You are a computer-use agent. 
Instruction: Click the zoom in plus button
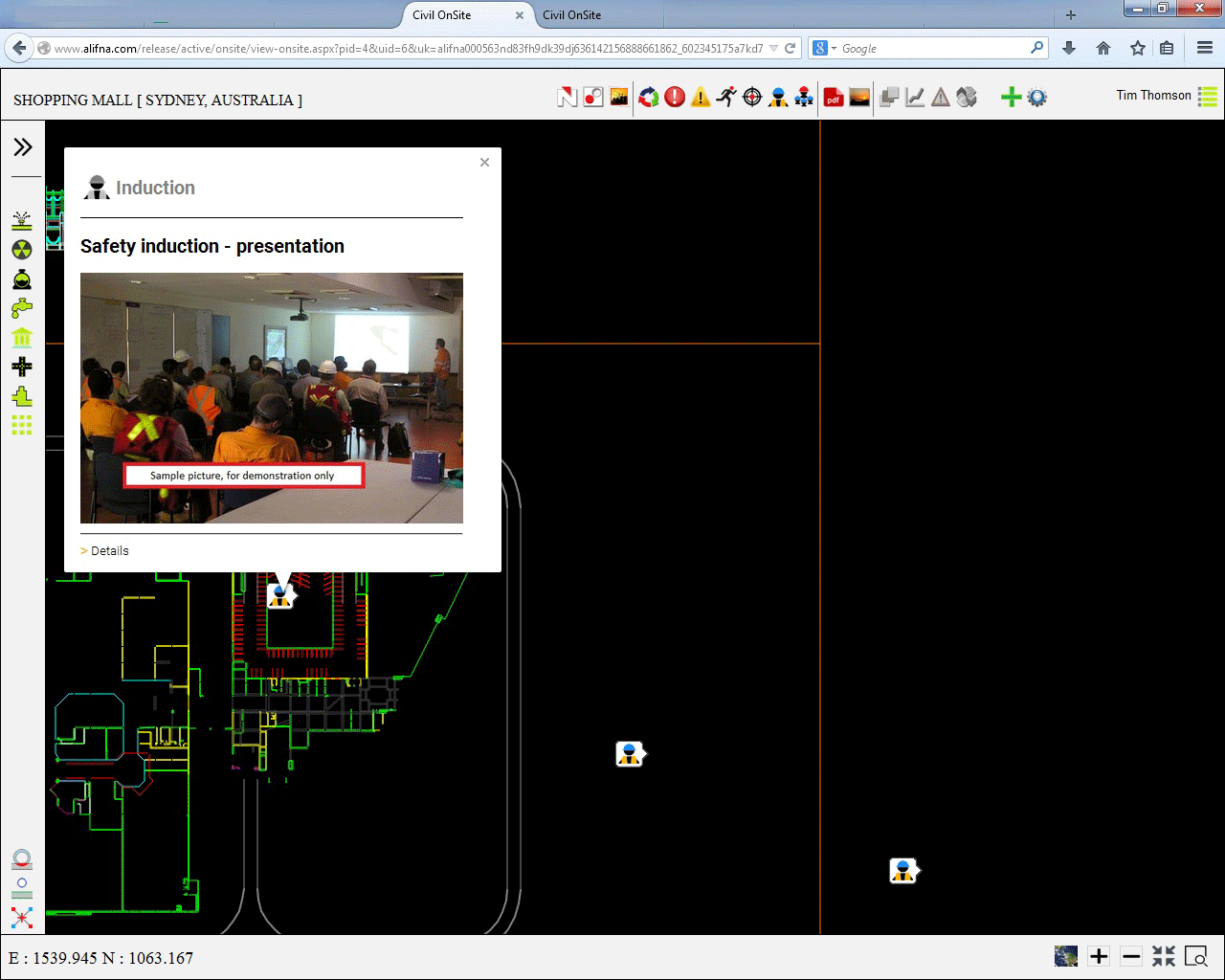click(x=1099, y=956)
